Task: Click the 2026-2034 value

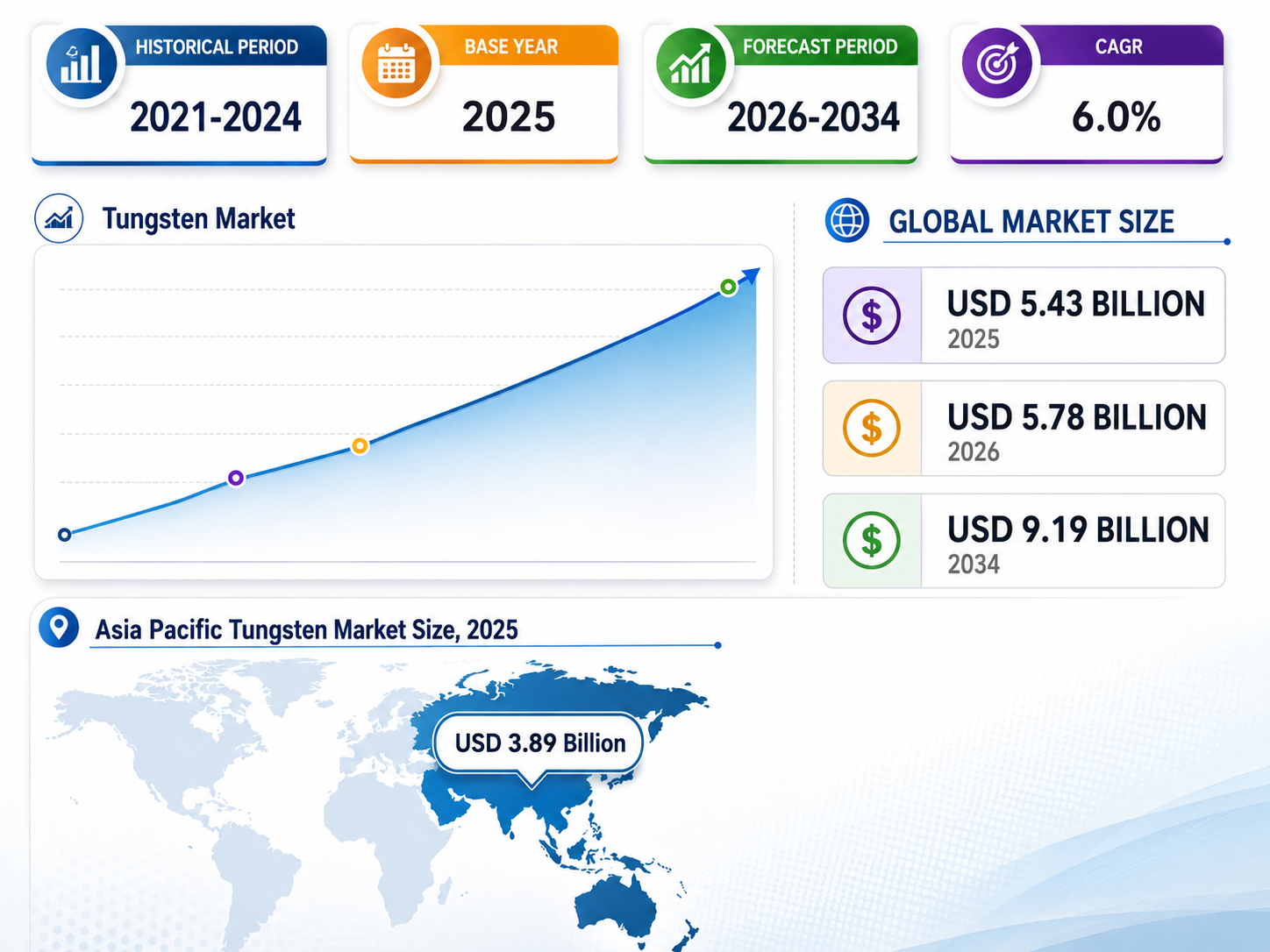Action: 814,117
